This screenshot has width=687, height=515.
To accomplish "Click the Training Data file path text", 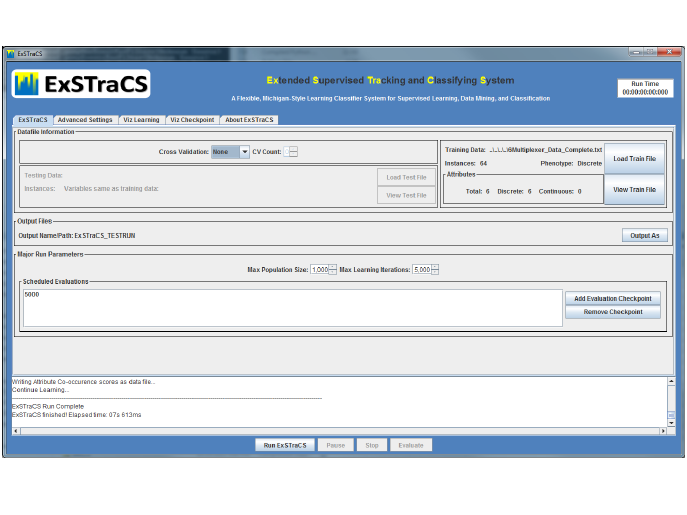I will pos(545,150).
